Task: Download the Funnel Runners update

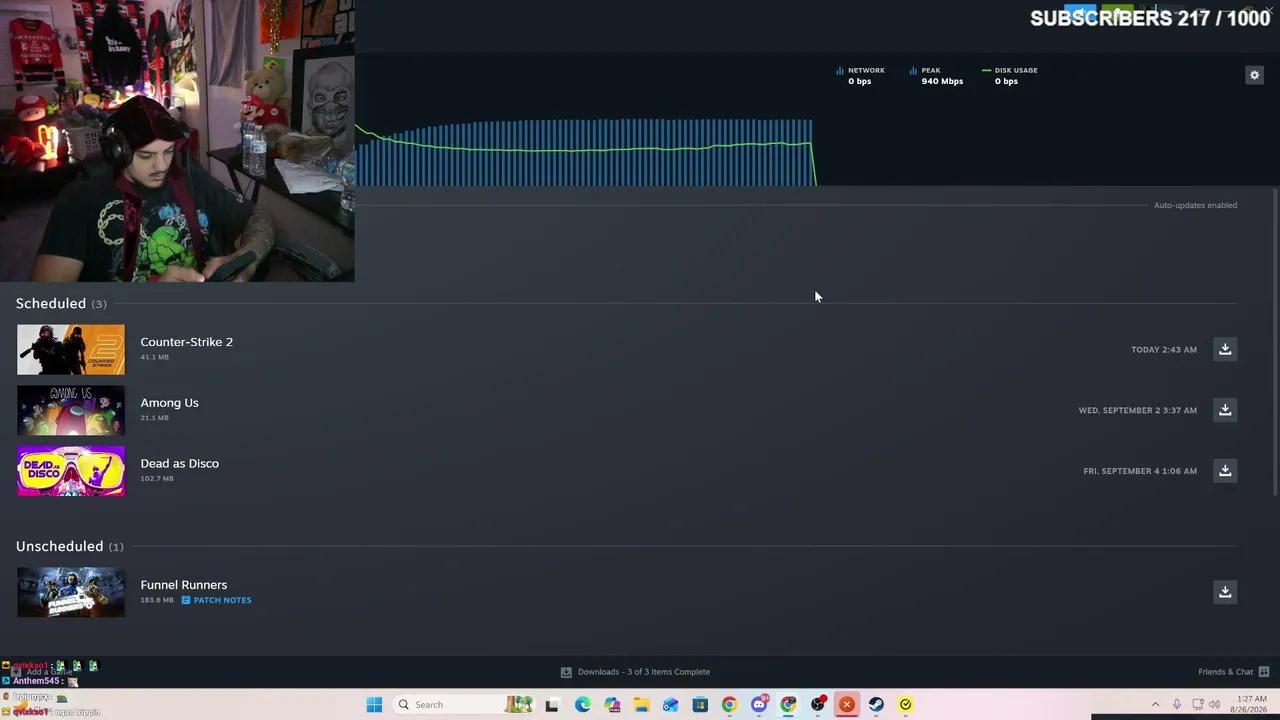Action: pos(1225,592)
